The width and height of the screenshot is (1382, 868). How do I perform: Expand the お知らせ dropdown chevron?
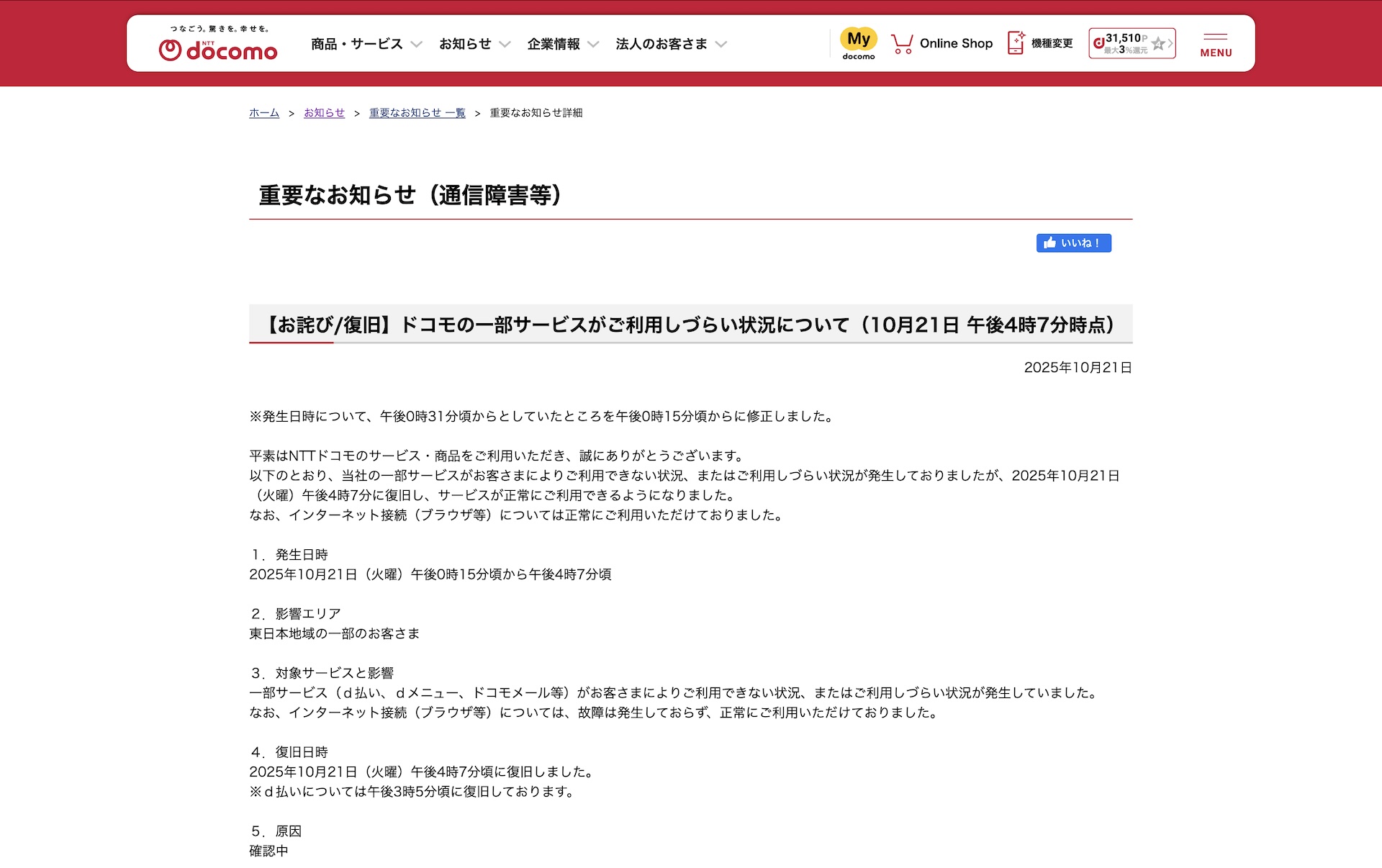pos(505,45)
